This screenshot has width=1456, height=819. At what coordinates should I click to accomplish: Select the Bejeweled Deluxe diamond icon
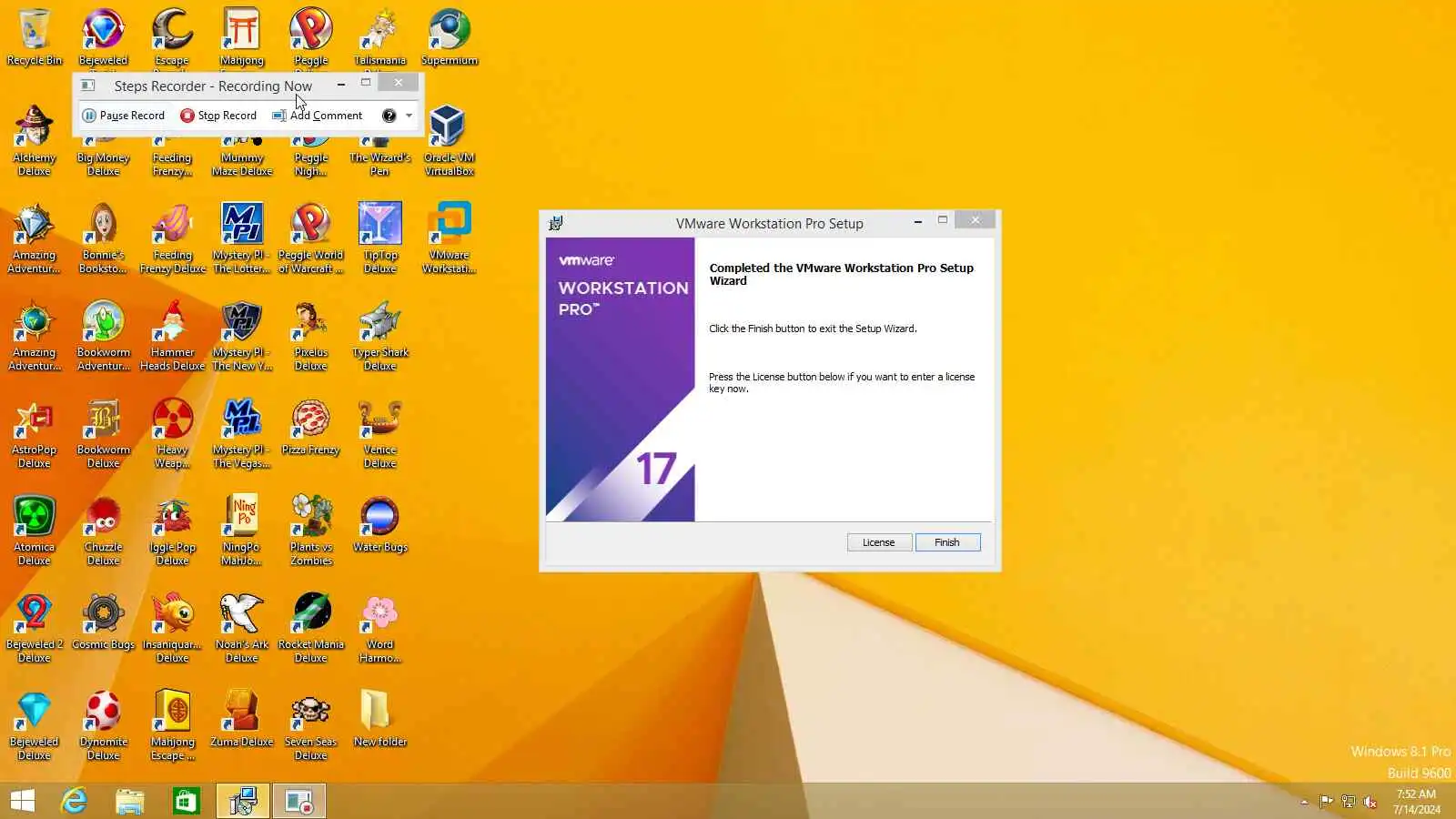point(35,725)
